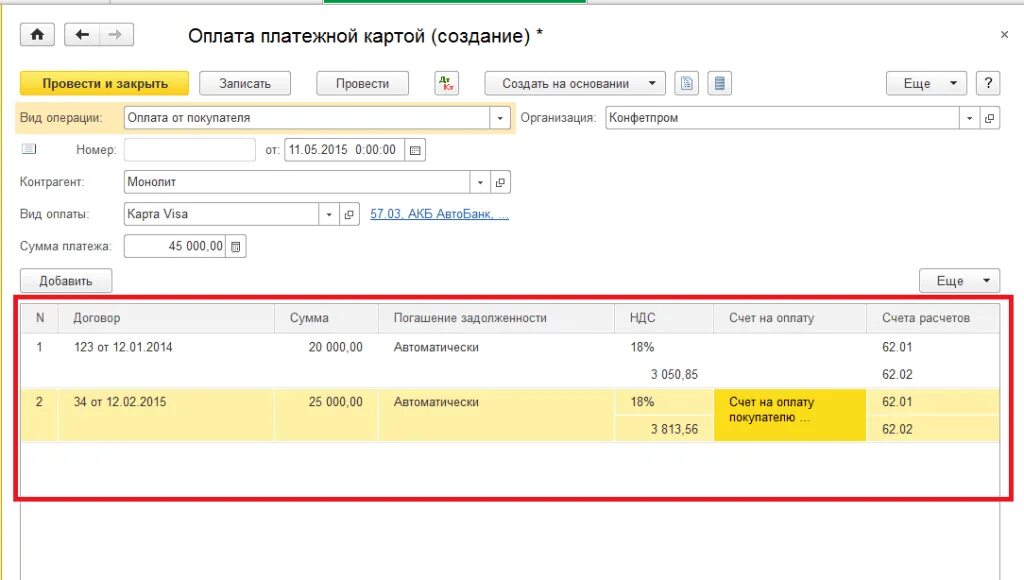Navigate back with the left arrow

(82, 35)
